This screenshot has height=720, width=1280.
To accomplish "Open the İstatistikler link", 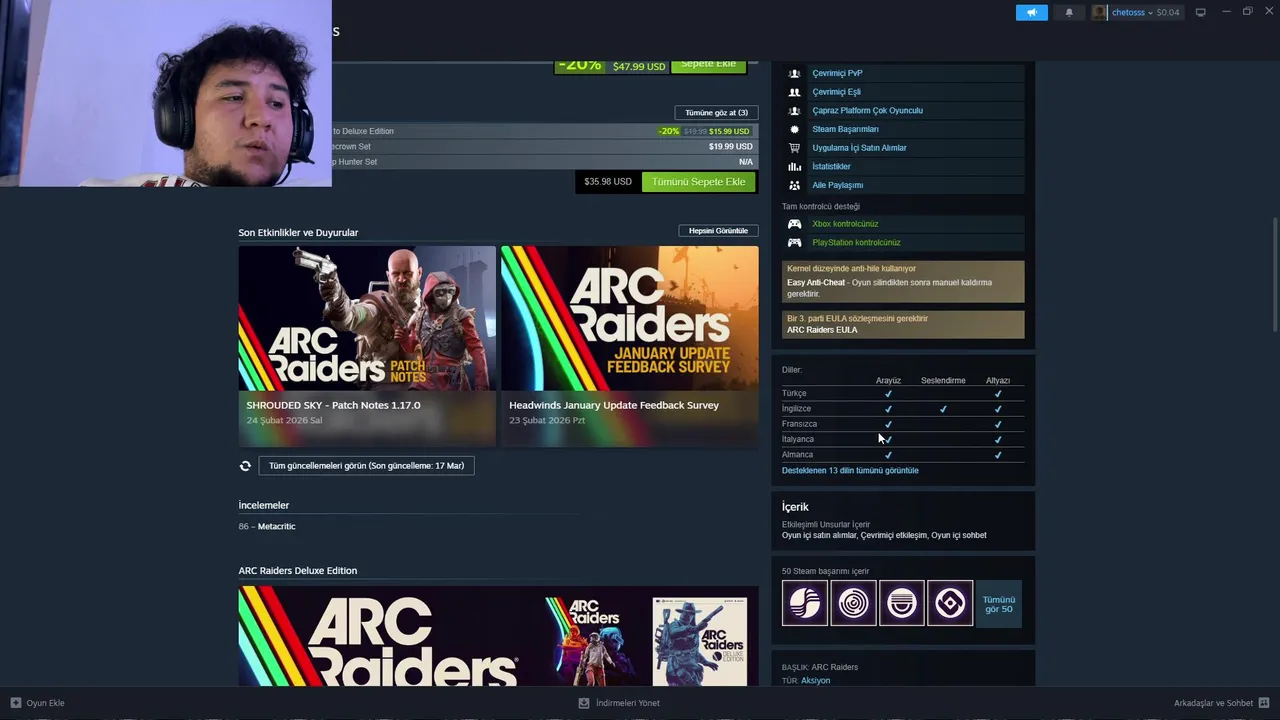I will point(831,167).
